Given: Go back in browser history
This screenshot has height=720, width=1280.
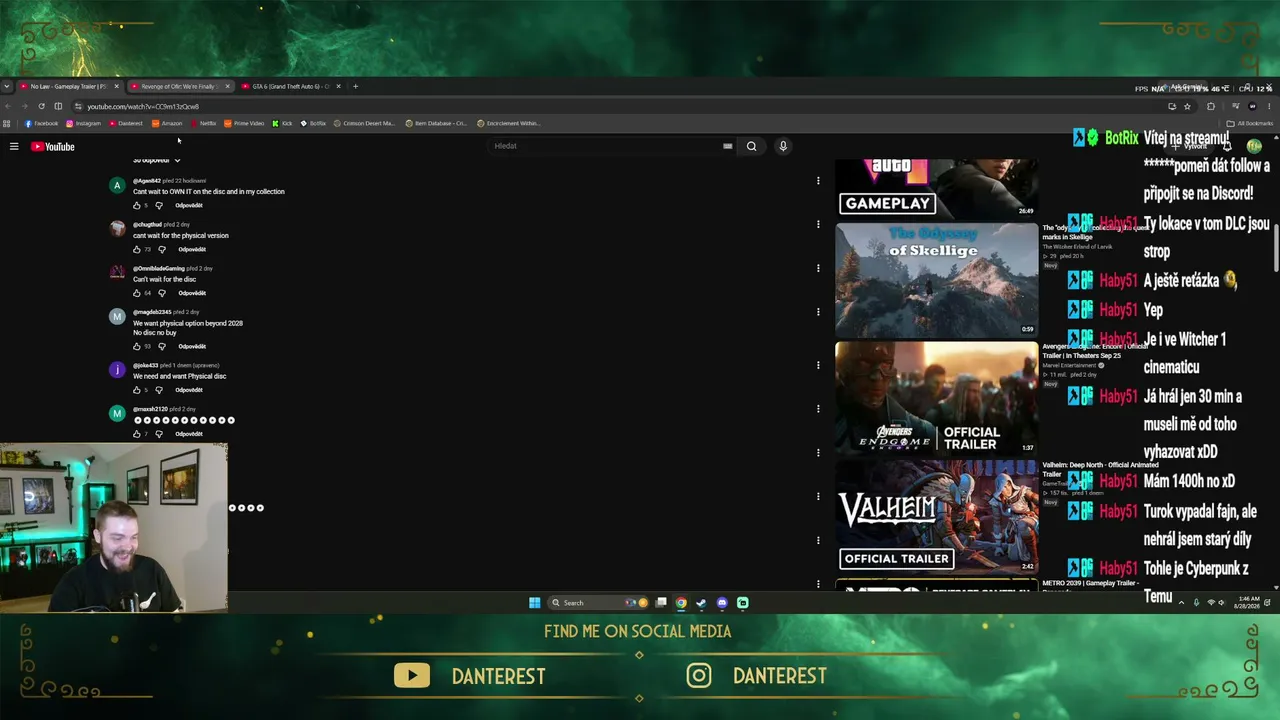Looking at the screenshot, I should tap(8, 106).
